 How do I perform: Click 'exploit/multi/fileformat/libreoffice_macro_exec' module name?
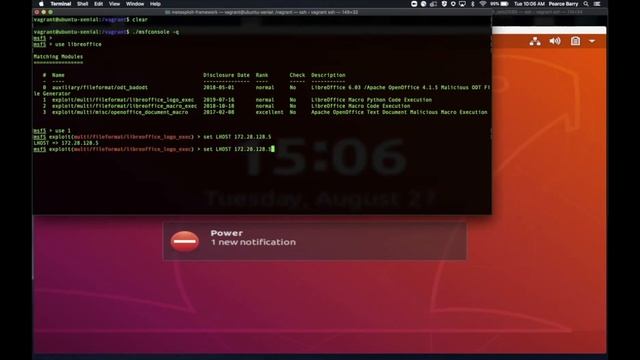coord(124,106)
